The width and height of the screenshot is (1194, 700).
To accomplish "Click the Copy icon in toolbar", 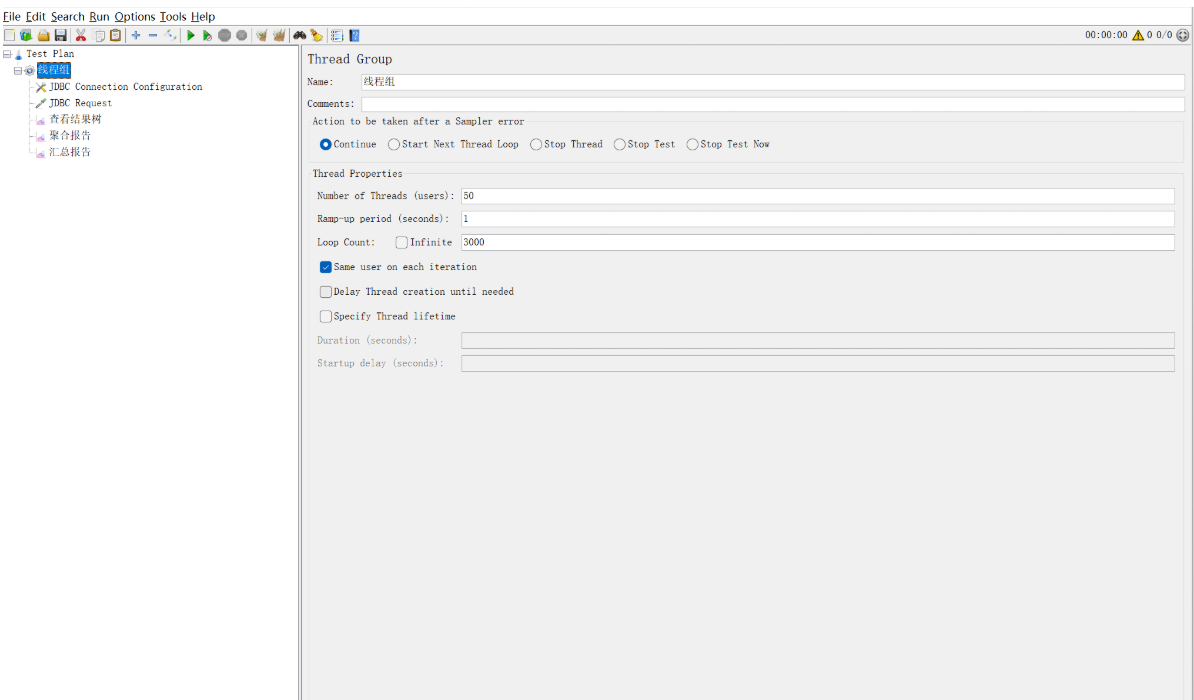I will pos(98,35).
